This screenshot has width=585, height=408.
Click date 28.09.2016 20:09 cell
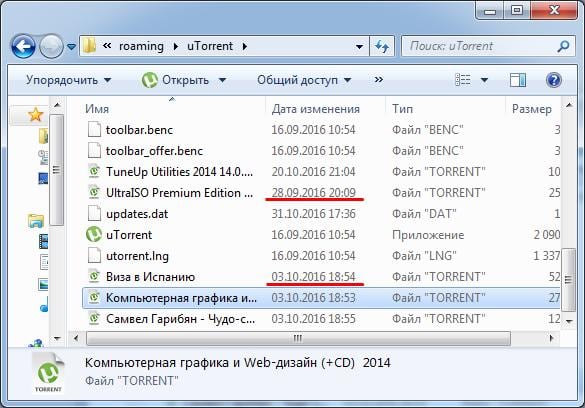tap(313, 193)
